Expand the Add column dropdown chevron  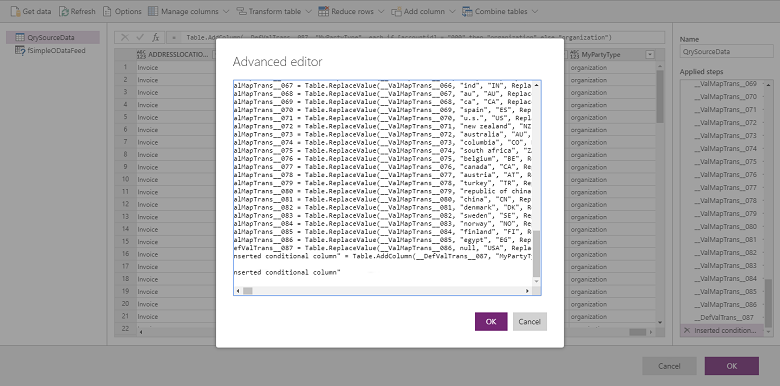pos(452,11)
